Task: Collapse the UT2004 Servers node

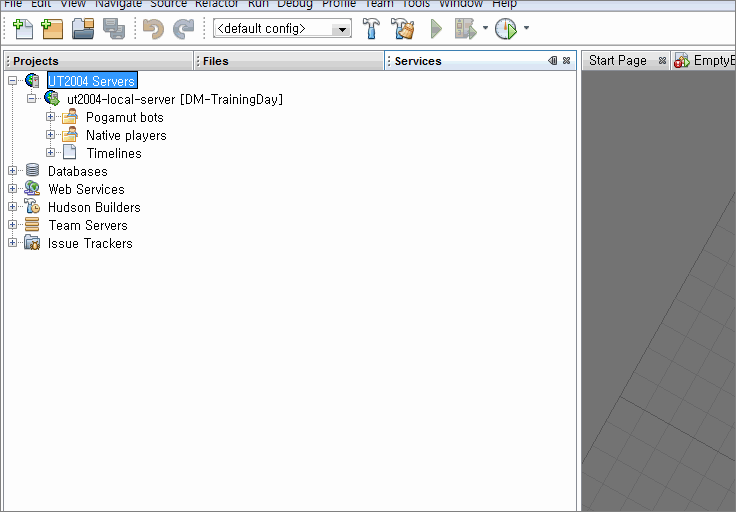Action: coord(13,81)
